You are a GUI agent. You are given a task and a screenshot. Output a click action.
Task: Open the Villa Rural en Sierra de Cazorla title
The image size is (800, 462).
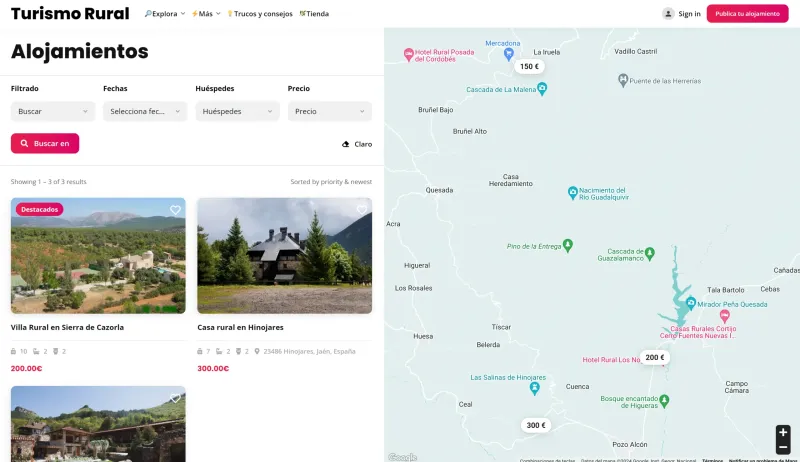coord(67,327)
